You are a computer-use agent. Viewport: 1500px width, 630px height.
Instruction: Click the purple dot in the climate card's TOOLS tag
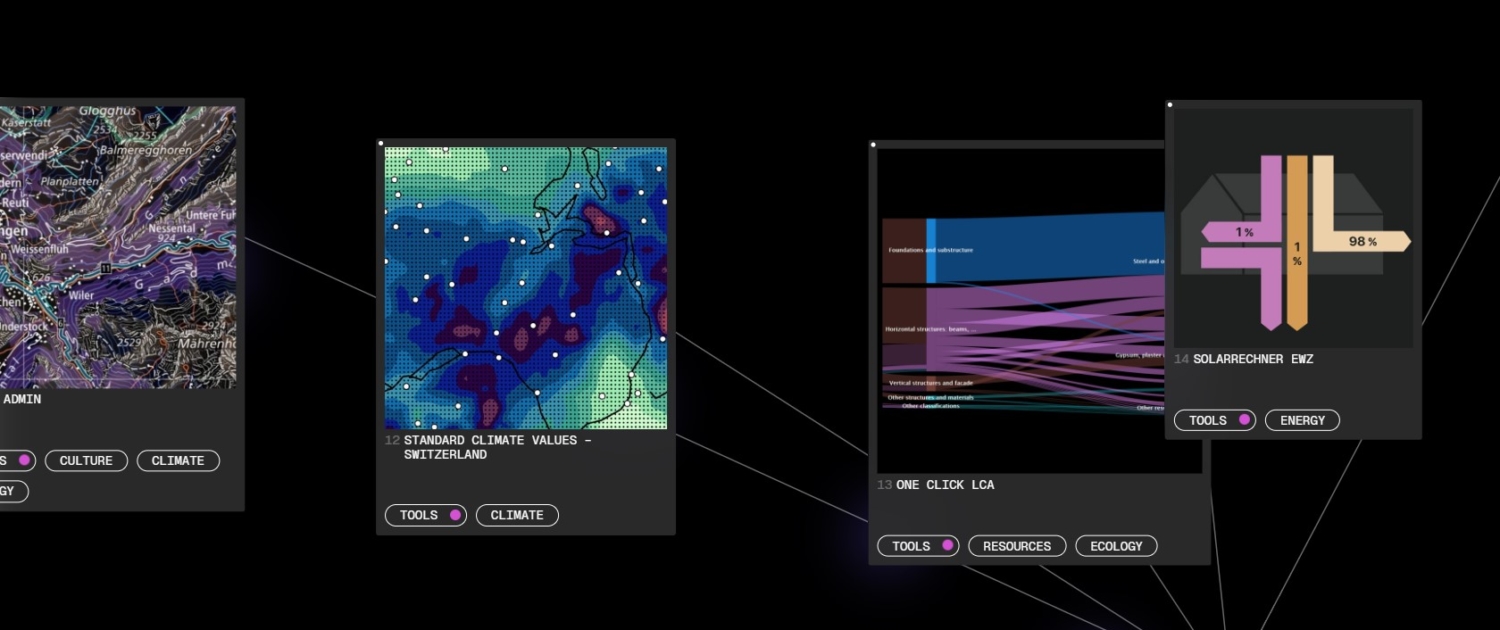pyautogui.click(x=455, y=515)
